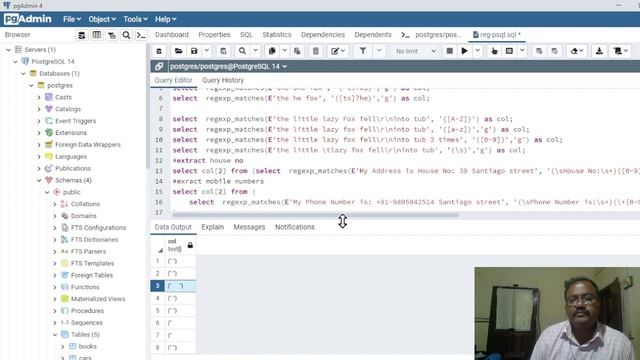Collapse the PostgreSQL 14 server node
The image size is (640, 360).
pos(16,62)
